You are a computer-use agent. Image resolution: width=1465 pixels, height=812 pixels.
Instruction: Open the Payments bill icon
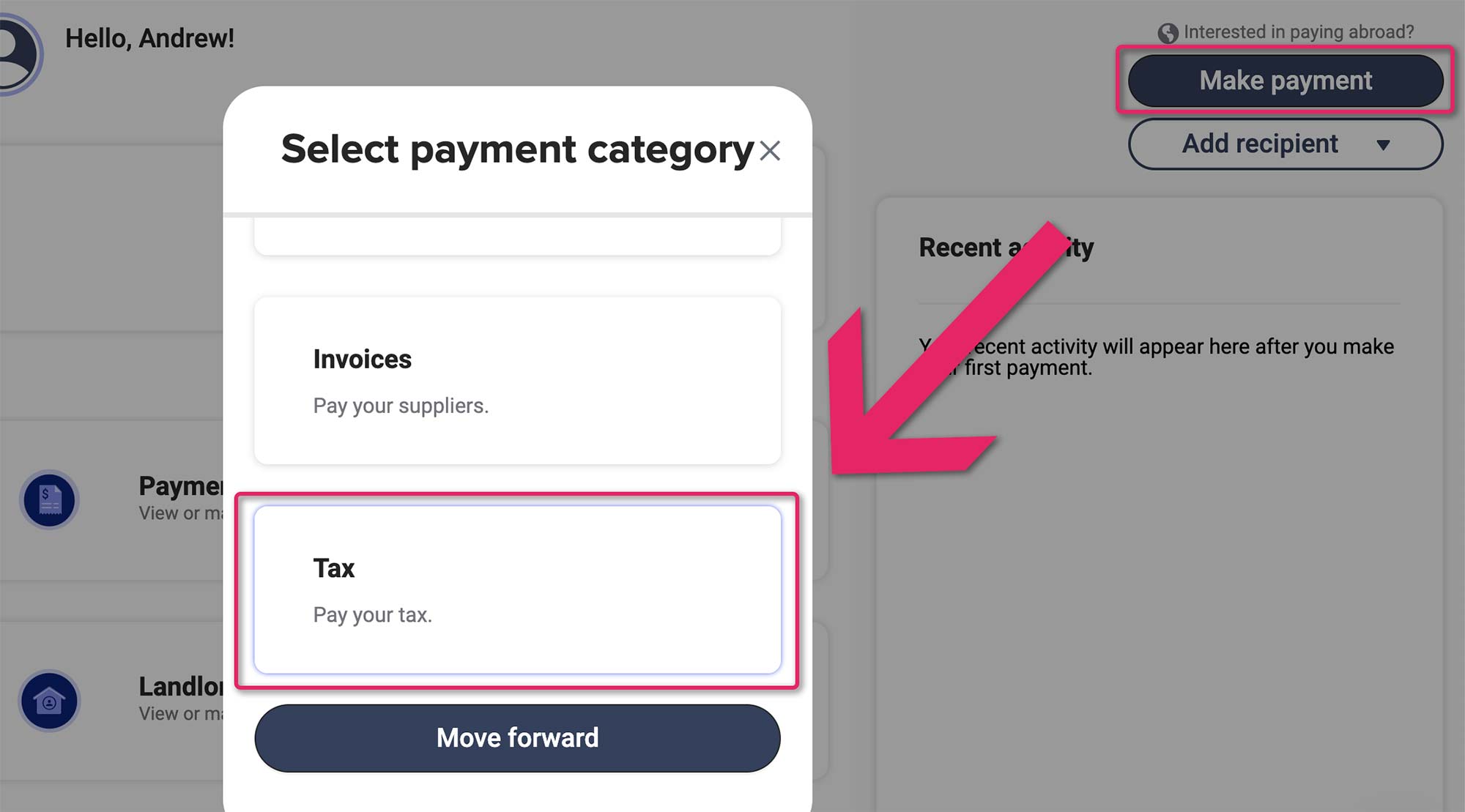tap(49, 499)
